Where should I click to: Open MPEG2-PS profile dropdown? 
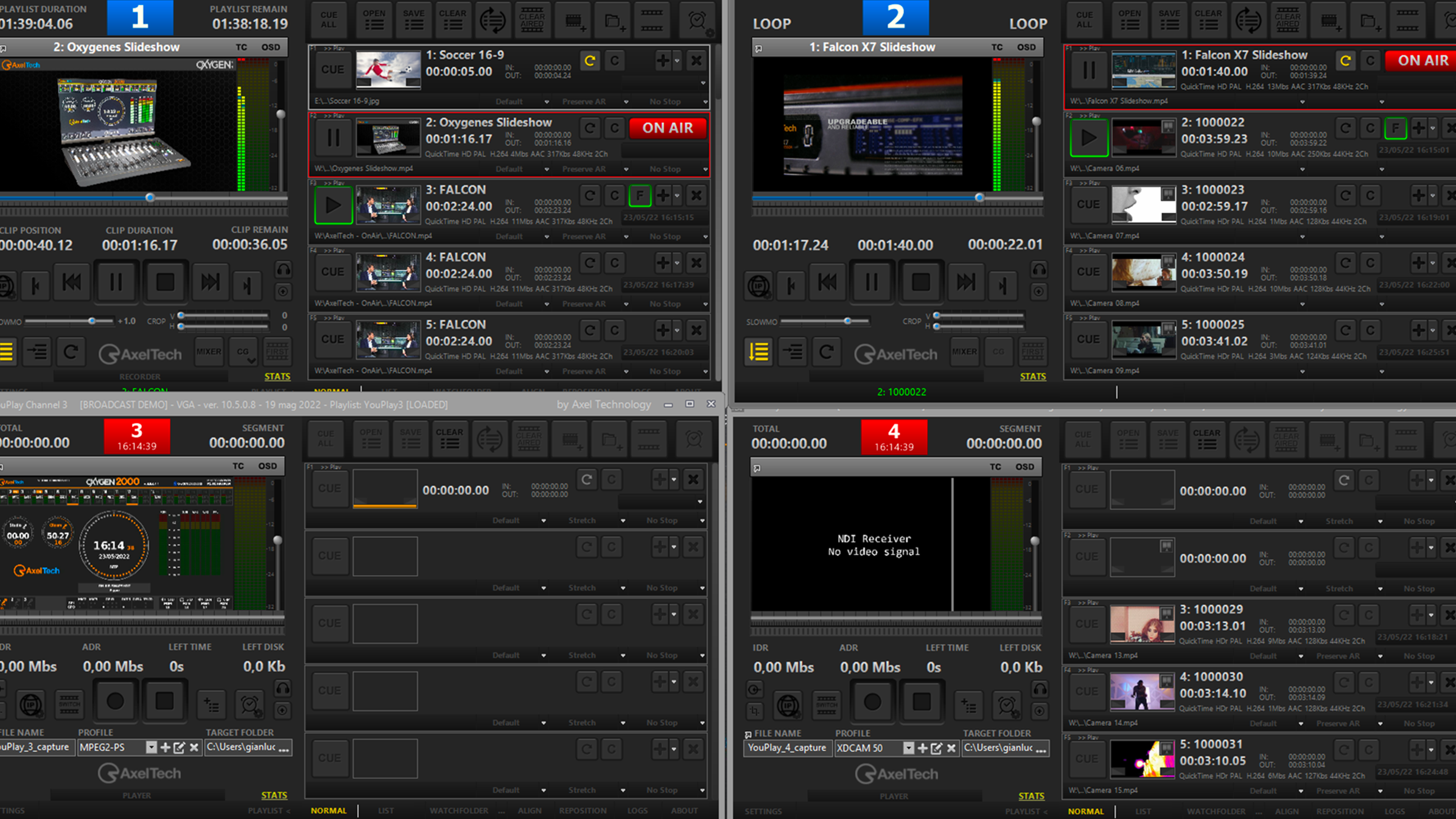pyautogui.click(x=151, y=747)
